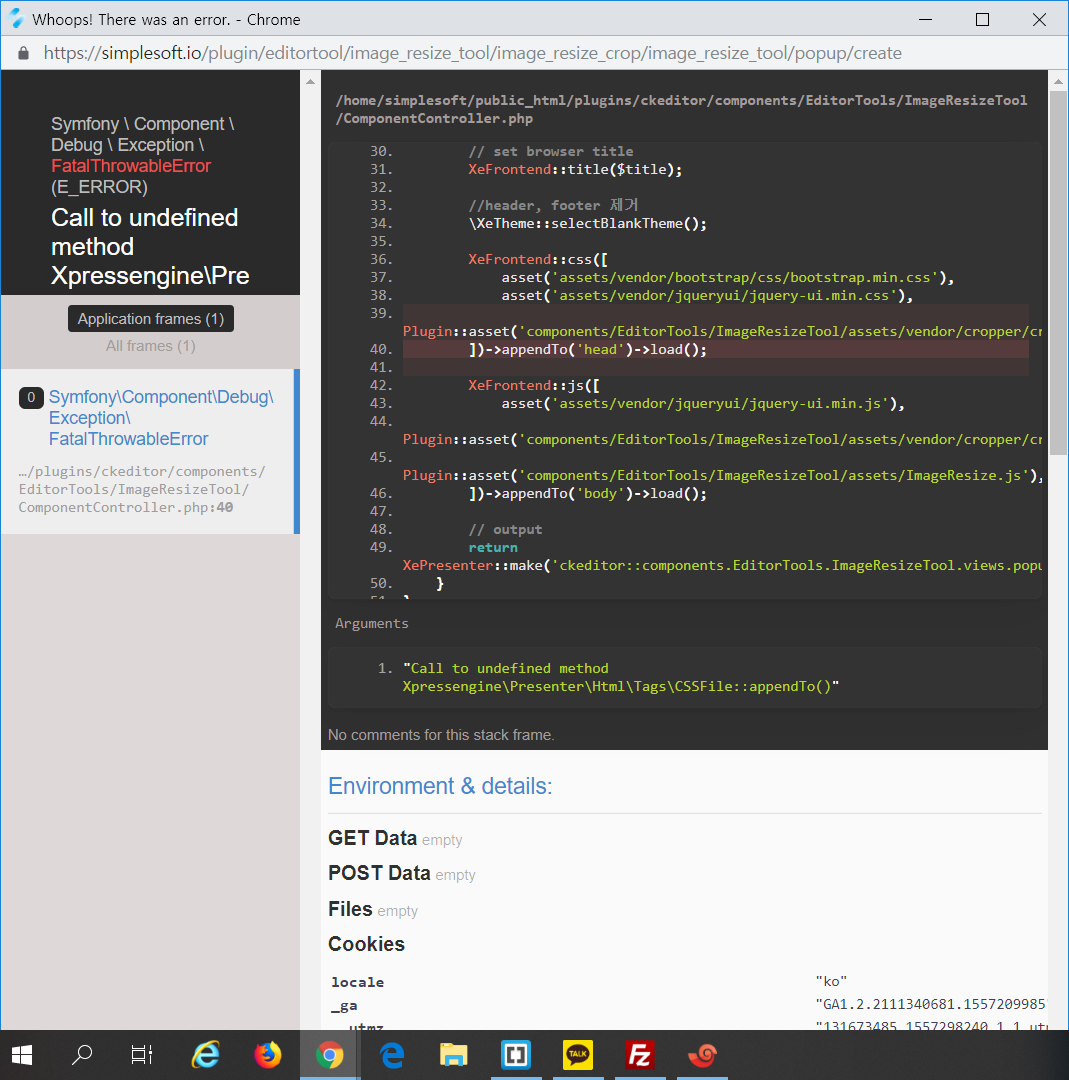The width and height of the screenshot is (1069, 1080).
Task: Open Task View on taskbar
Action: (142, 1055)
